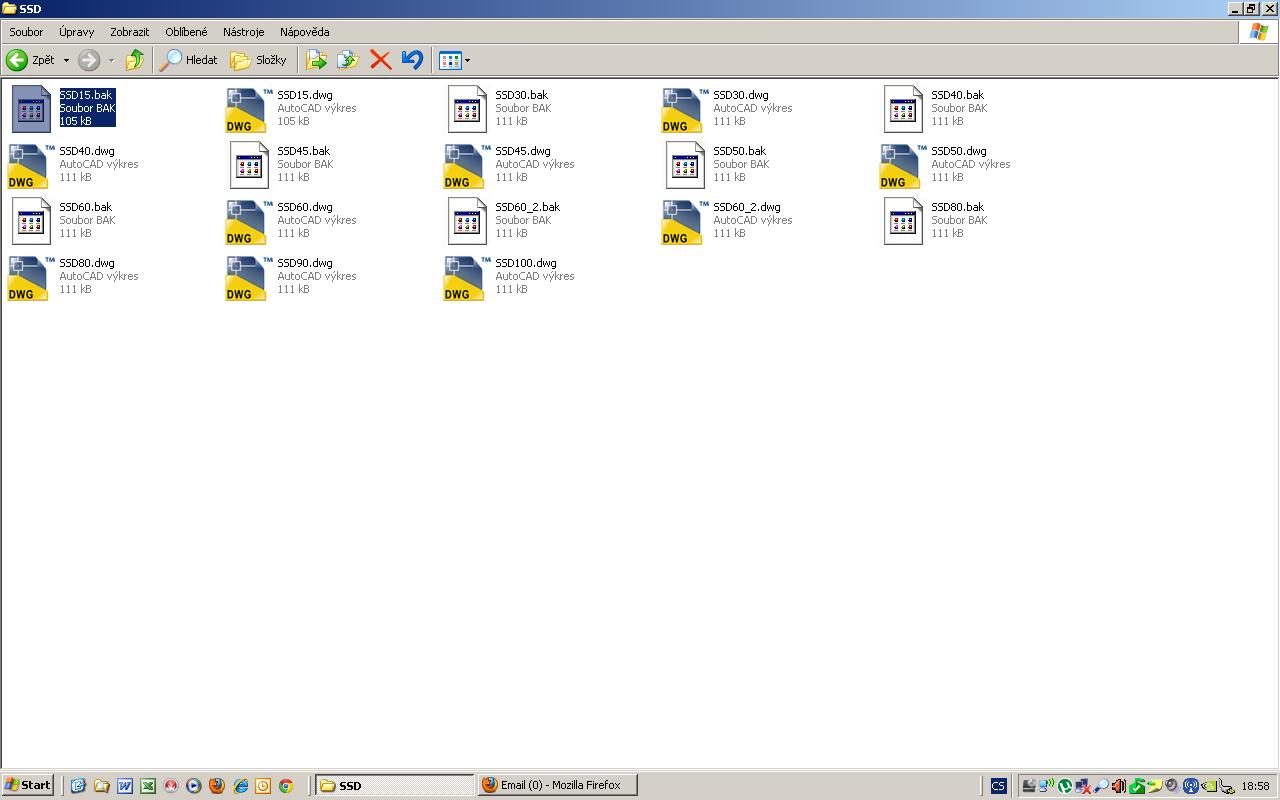Select the SSD30.dwg AutoCAD icon
This screenshot has height=800, width=1280.
[685, 109]
